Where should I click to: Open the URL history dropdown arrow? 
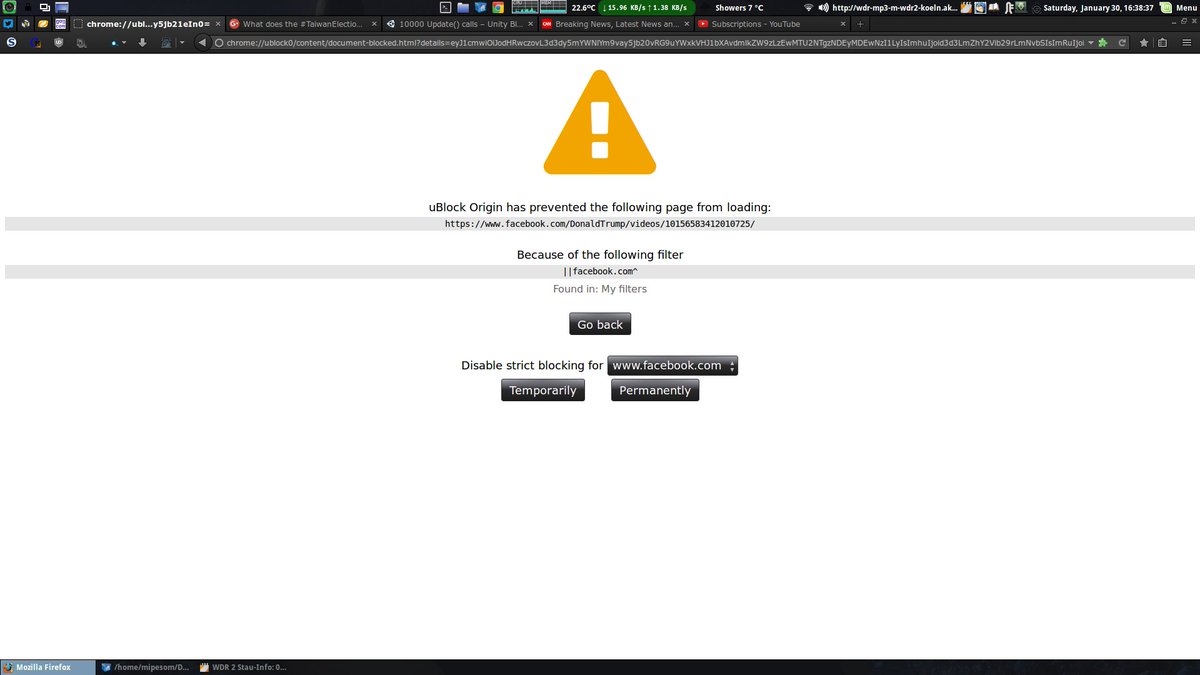tap(1089, 43)
